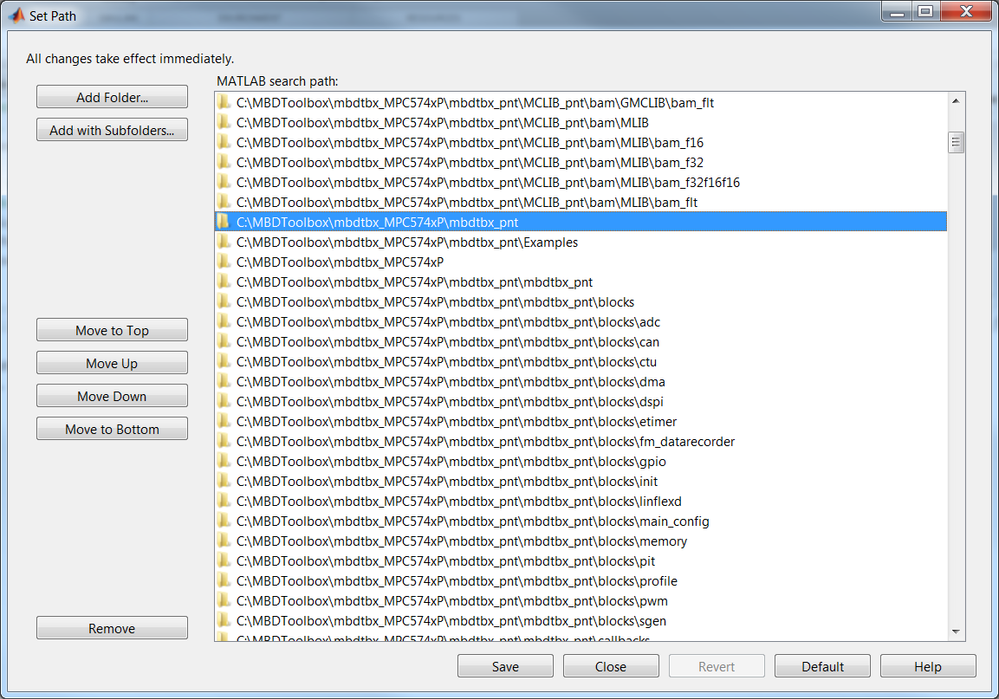Click folder icon of blocks\dspi row
This screenshot has width=999, height=699.
pyautogui.click(x=223, y=401)
